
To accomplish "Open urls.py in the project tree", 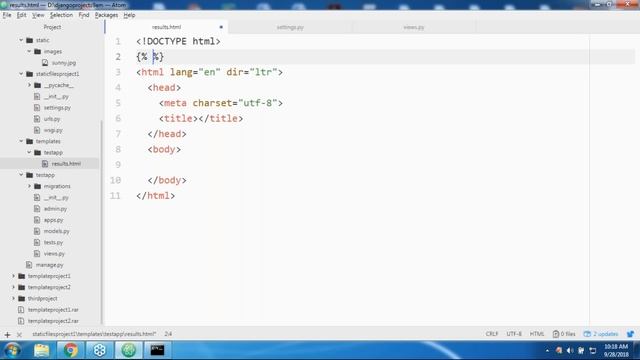I will tap(52, 119).
